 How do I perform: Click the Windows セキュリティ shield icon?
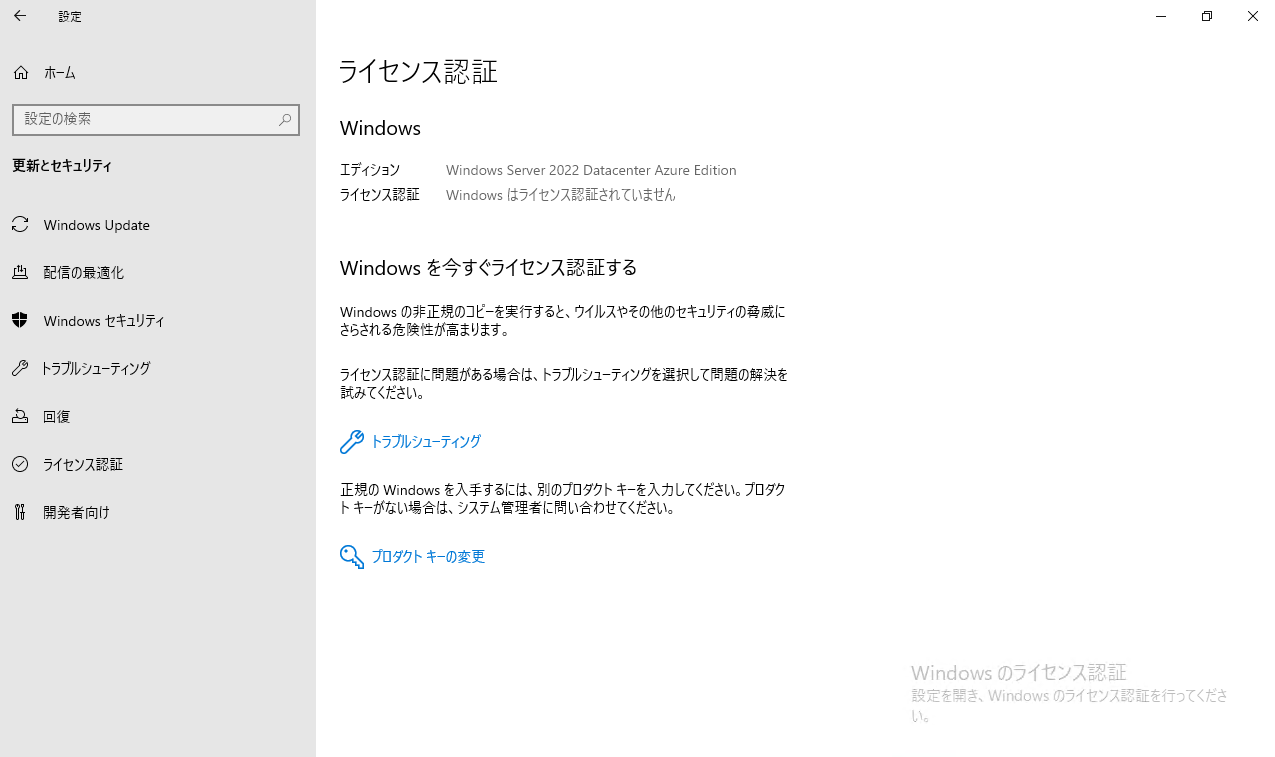tap(20, 320)
